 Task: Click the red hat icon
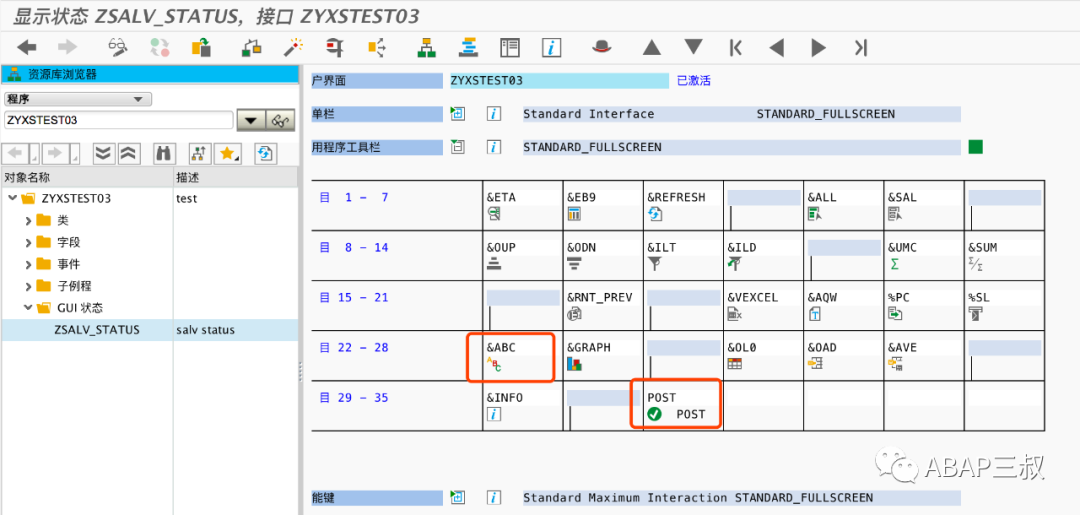[602, 47]
